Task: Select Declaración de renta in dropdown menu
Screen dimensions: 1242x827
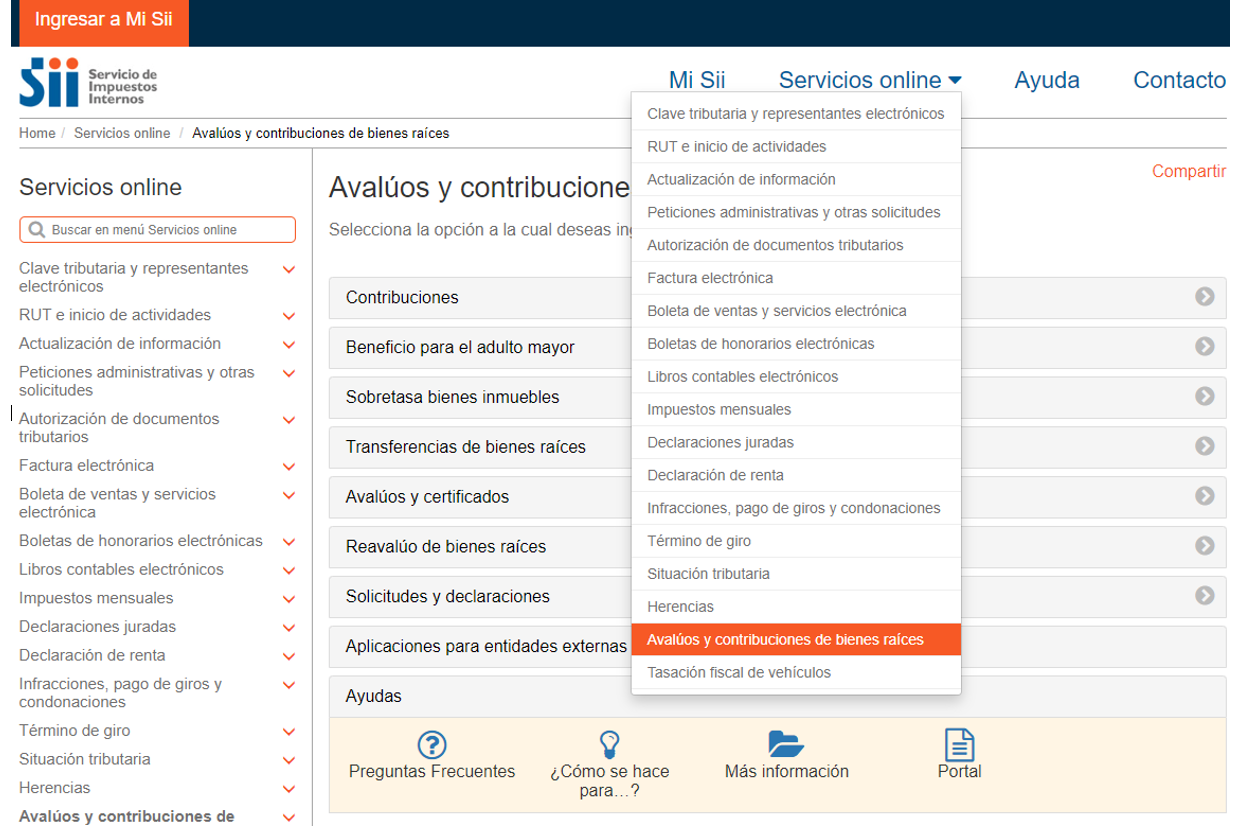Action: point(796,476)
